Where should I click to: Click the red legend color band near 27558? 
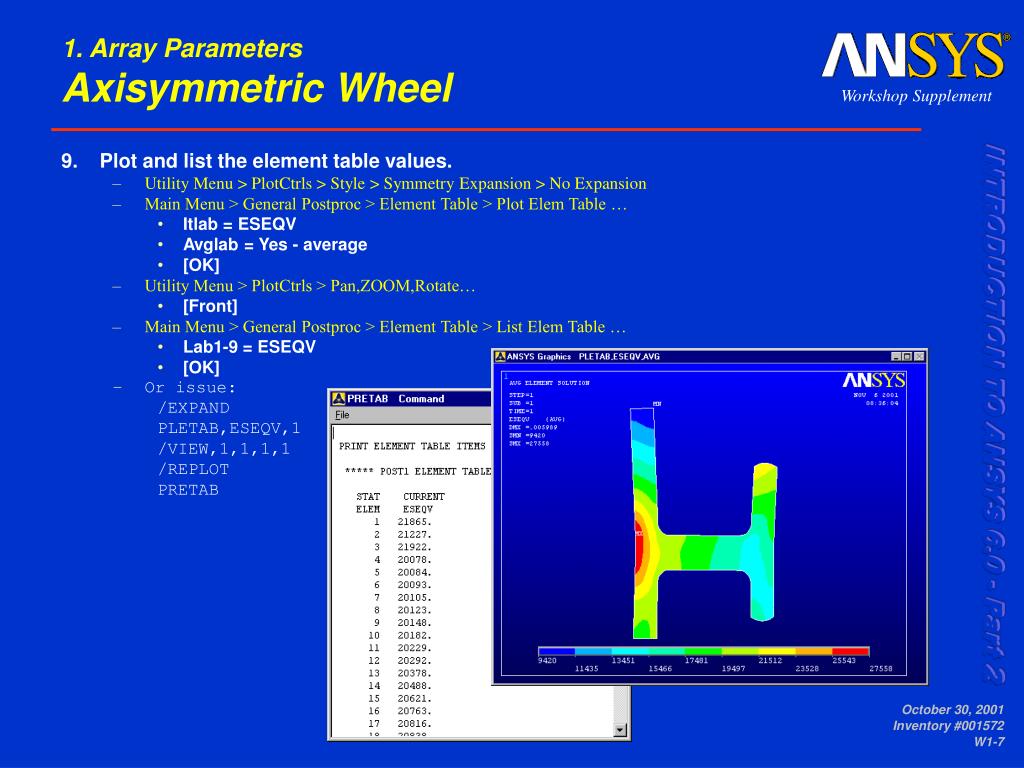[851, 651]
